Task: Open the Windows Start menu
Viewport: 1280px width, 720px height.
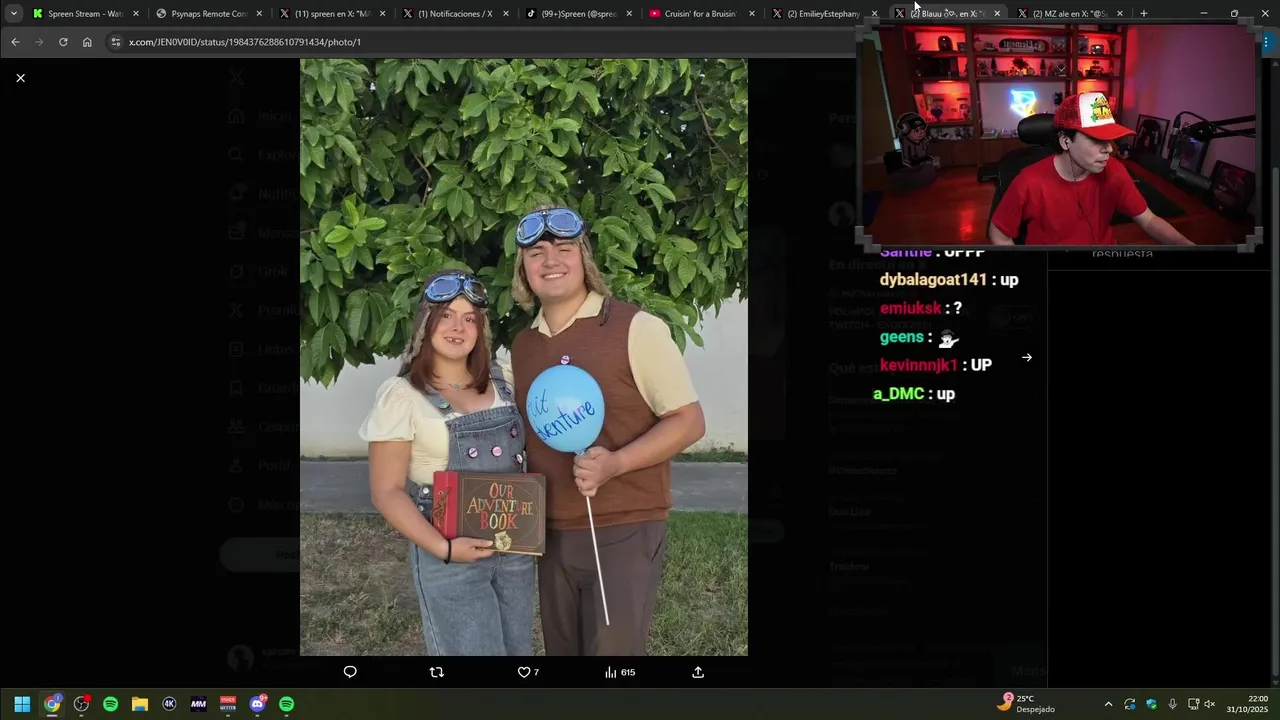Action: pos(22,704)
